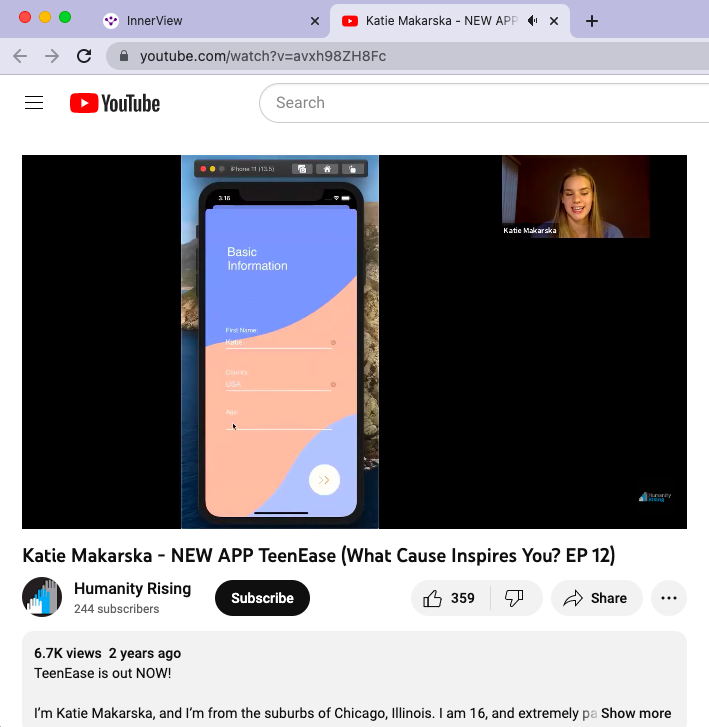Share this video
Image resolution: width=709 pixels, height=727 pixels.
(596, 598)
